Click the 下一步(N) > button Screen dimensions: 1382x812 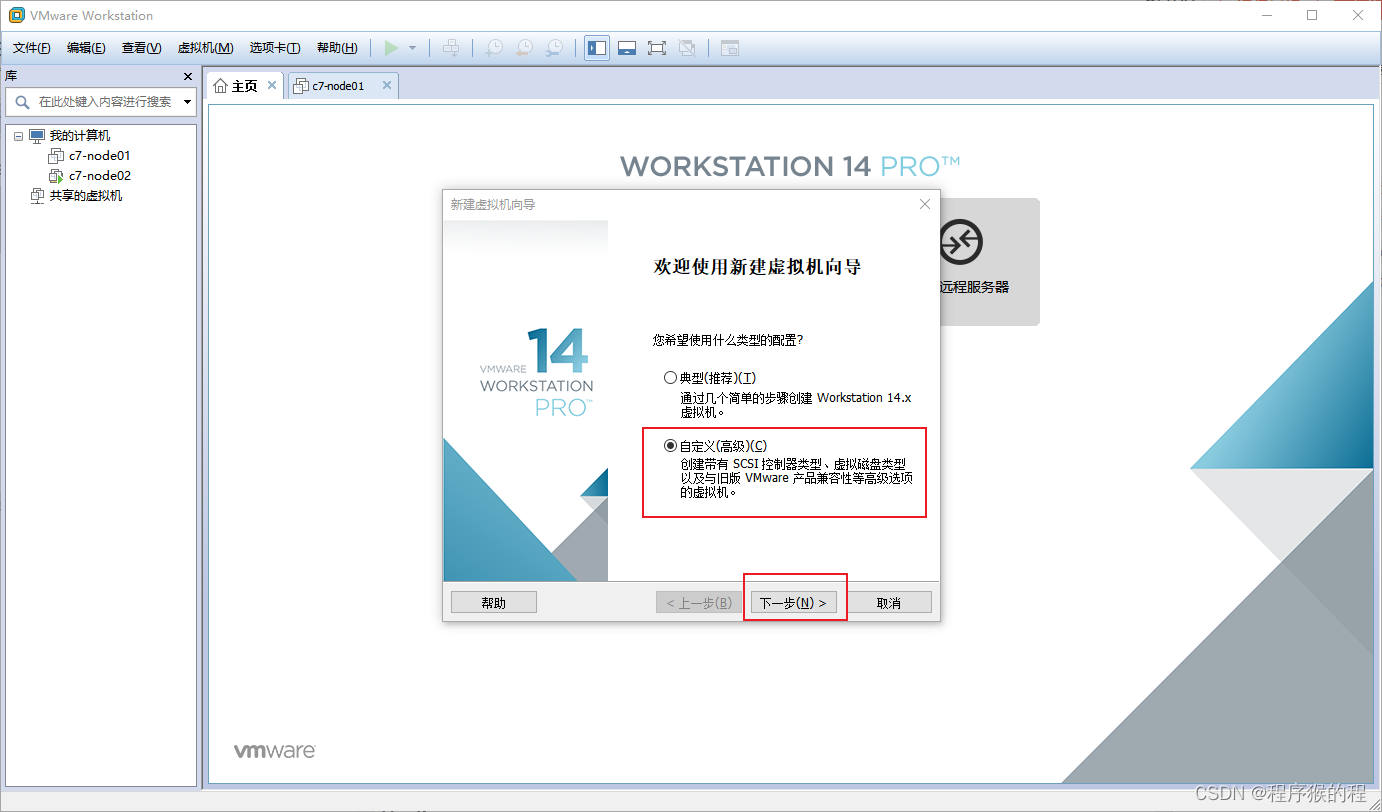click(x=793, y=603)
